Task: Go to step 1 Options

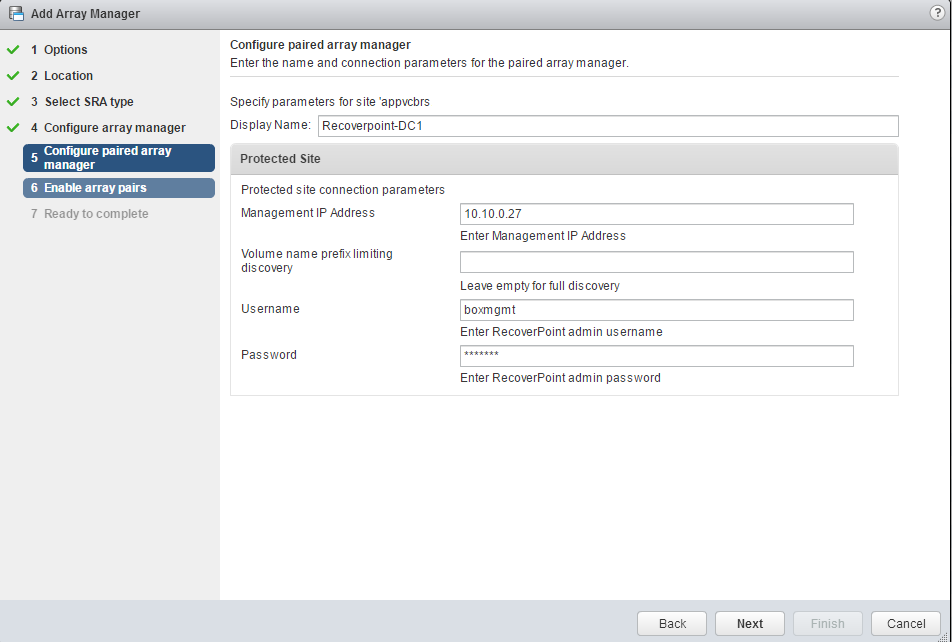Action: click(x=65, y=50)
